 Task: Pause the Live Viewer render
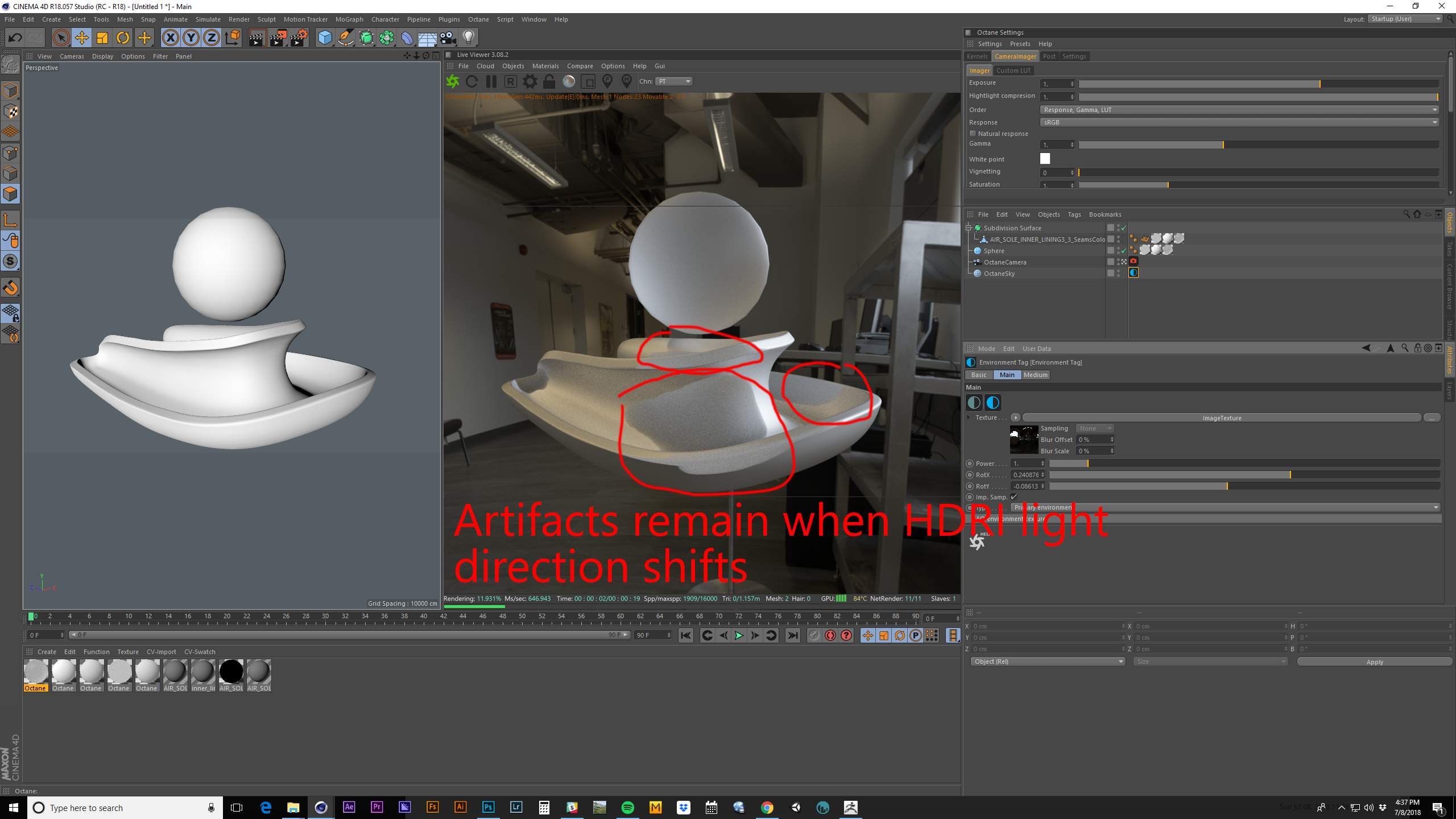click(491, 81)
